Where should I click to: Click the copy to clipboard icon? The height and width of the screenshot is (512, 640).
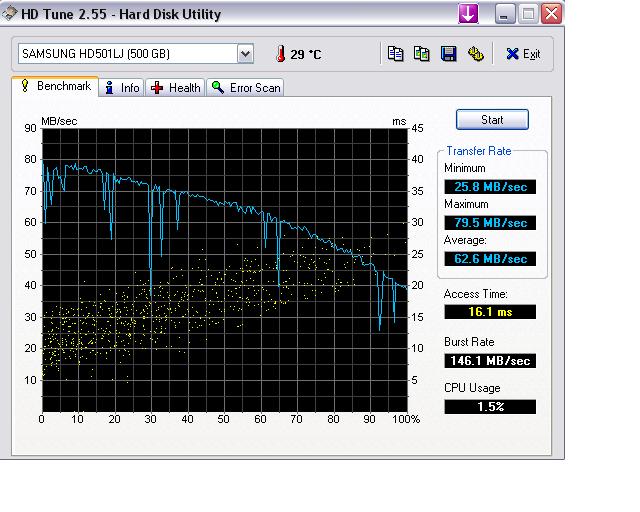click(395, 54)
